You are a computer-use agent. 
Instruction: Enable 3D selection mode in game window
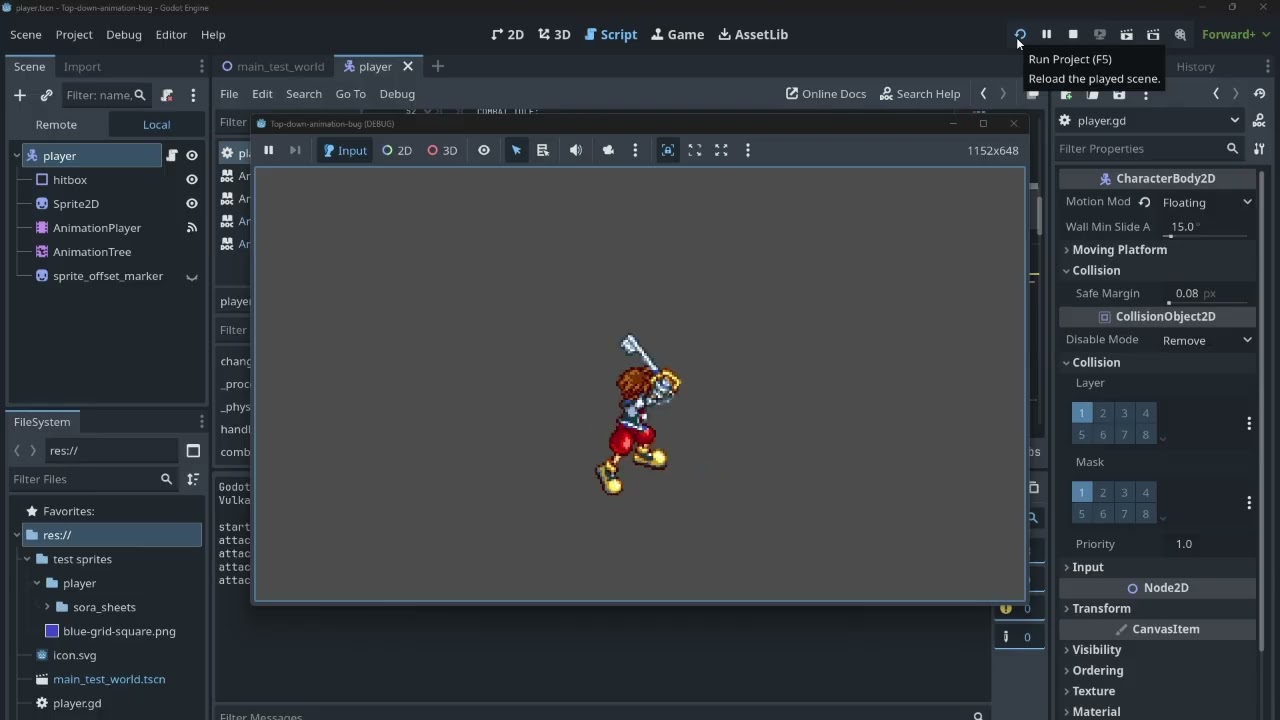[x=442, y=151]
